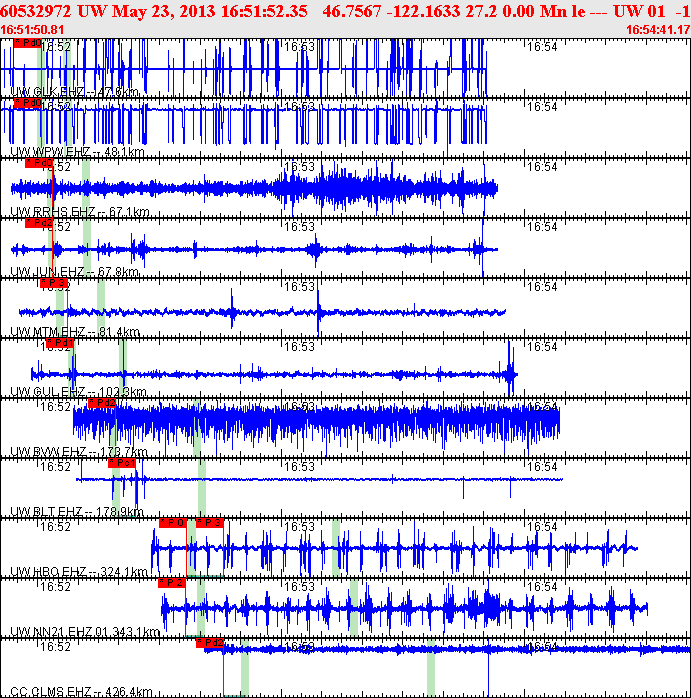Screen dimensions: 691x698
Task: Click the 16:54 time label on BLT trace
Action: (542, 467)
